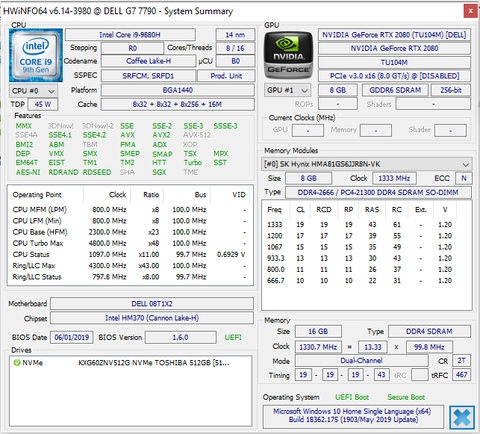Image resolution: width=480 pixels, height=434 pixels.
Task: Click the NVIDIA GeForce logo image
Action: (x=289, y=55)
